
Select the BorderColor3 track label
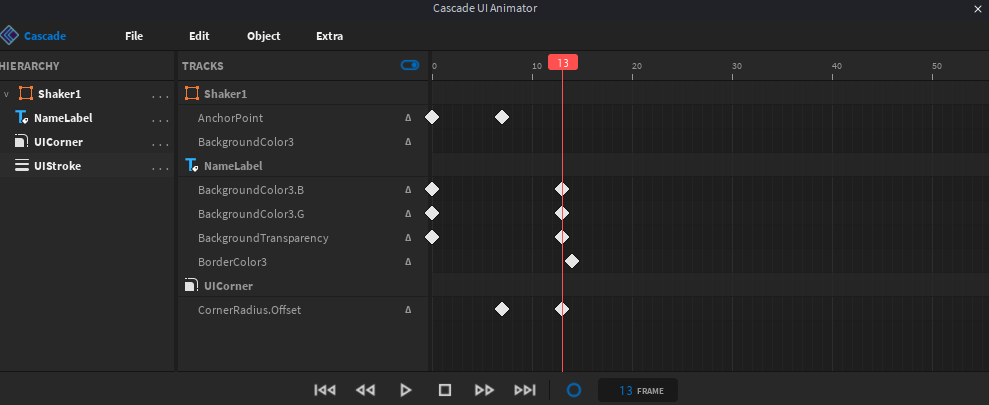pyautogui.click(x=232, y=262)
